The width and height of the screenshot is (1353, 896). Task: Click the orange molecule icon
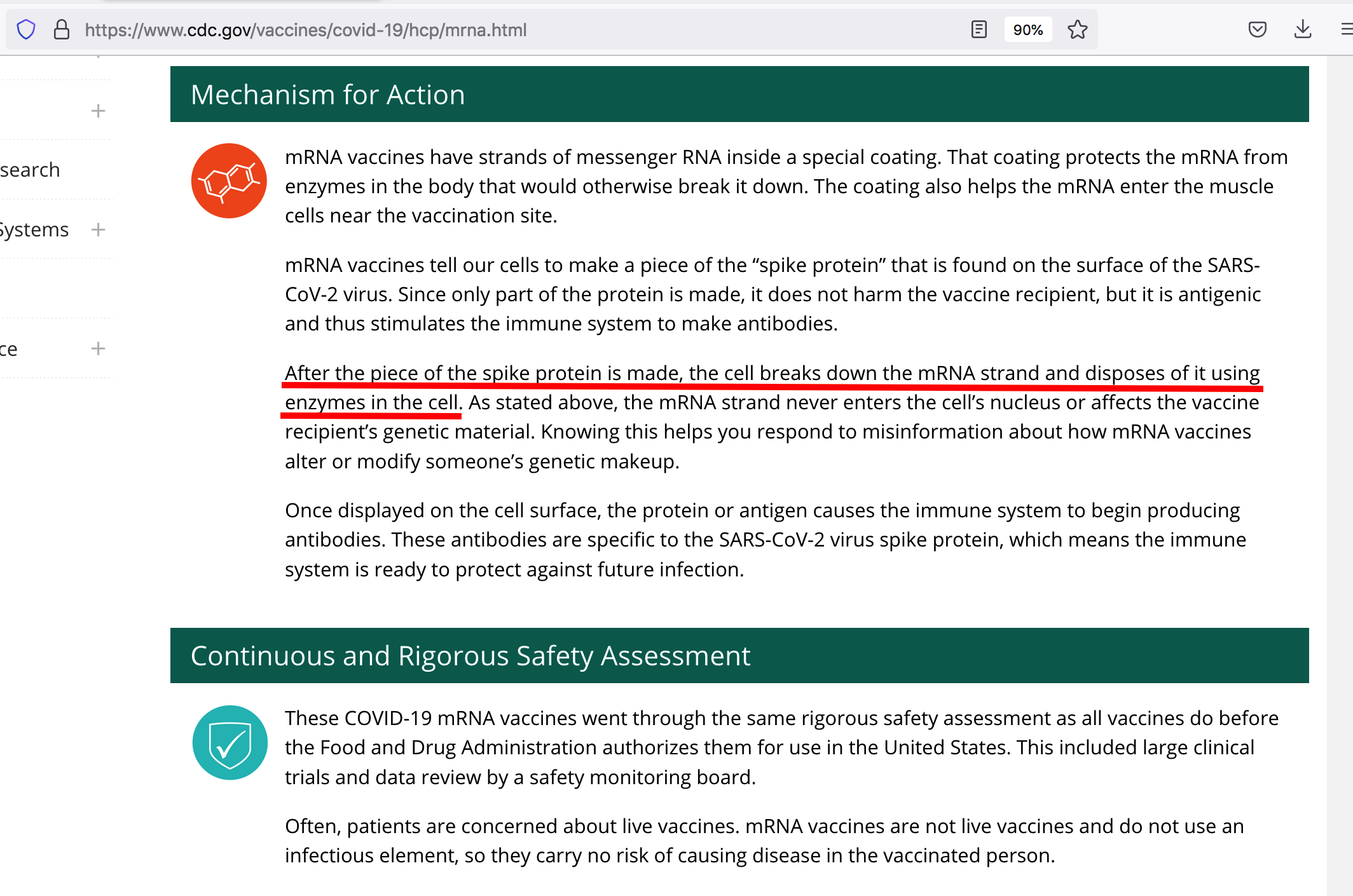coord(229,181)
